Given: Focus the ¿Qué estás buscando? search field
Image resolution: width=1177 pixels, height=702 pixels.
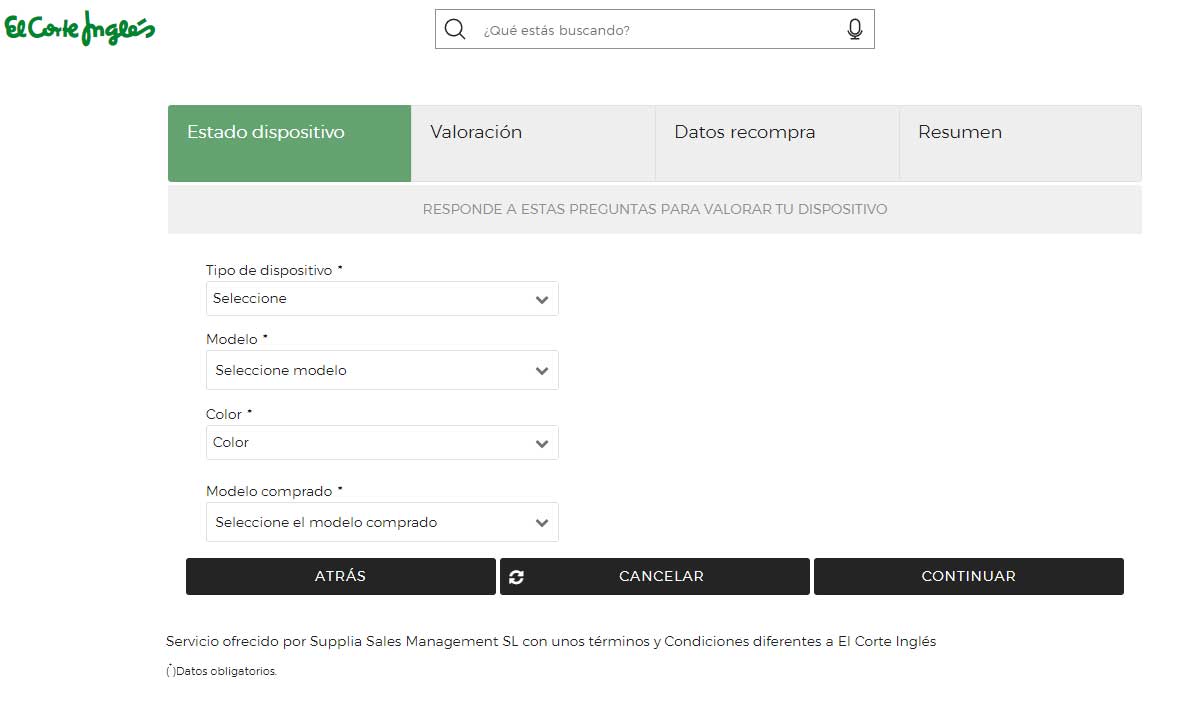Looking at the screenshot, I should point(655,30).
